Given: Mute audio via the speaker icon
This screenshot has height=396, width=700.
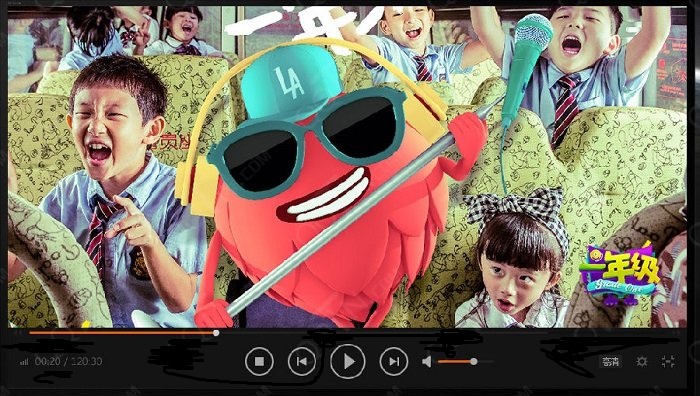Looking at the screenshot, I should pyautogui.click(x=427, y=361).
